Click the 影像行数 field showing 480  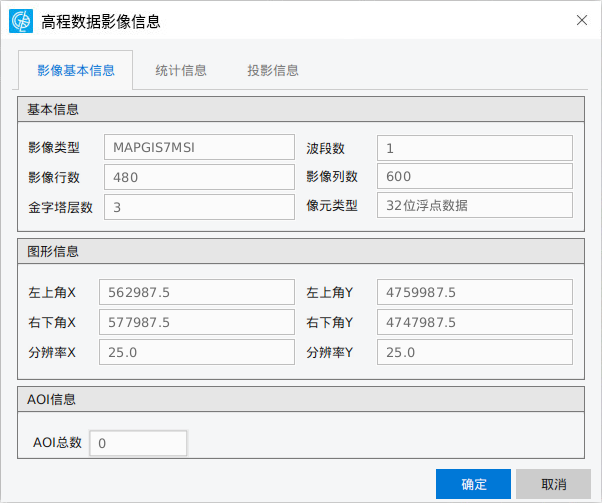[x=199, y=177]
